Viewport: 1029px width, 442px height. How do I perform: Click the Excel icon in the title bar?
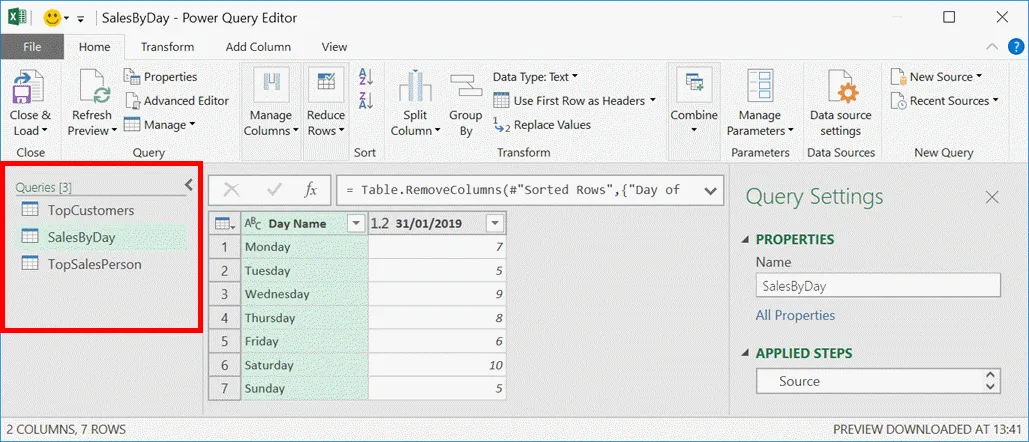17,18
